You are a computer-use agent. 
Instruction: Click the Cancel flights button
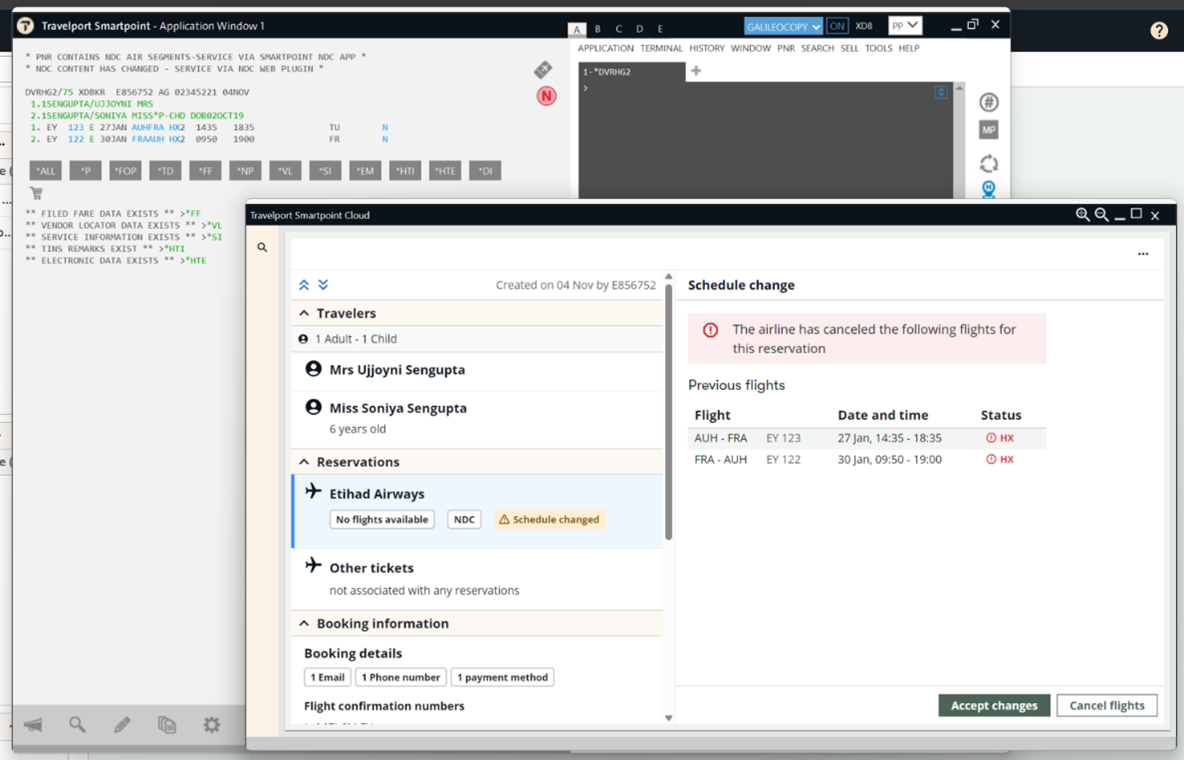coord(1106,705)
